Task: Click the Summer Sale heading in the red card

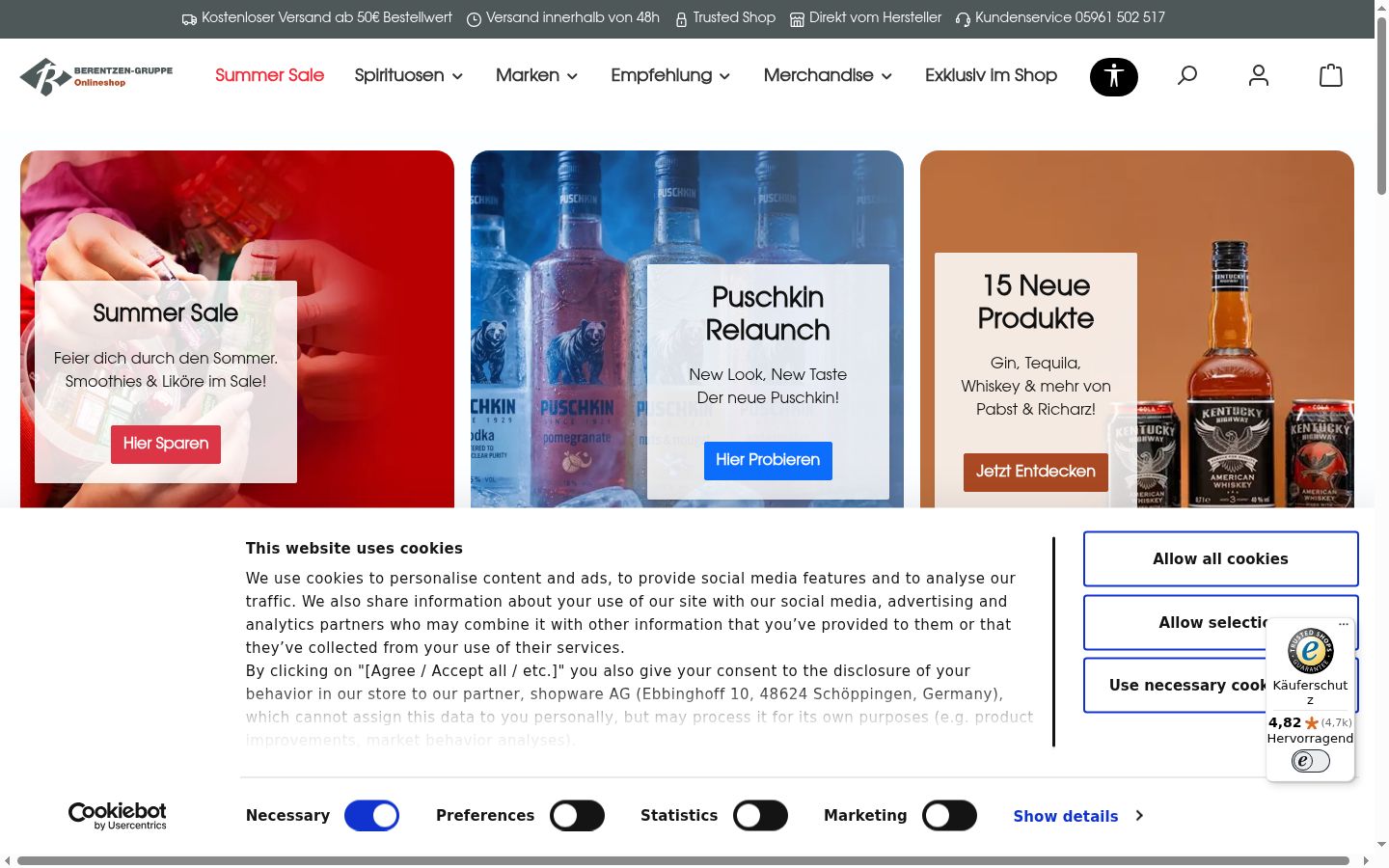Action: 166,312
